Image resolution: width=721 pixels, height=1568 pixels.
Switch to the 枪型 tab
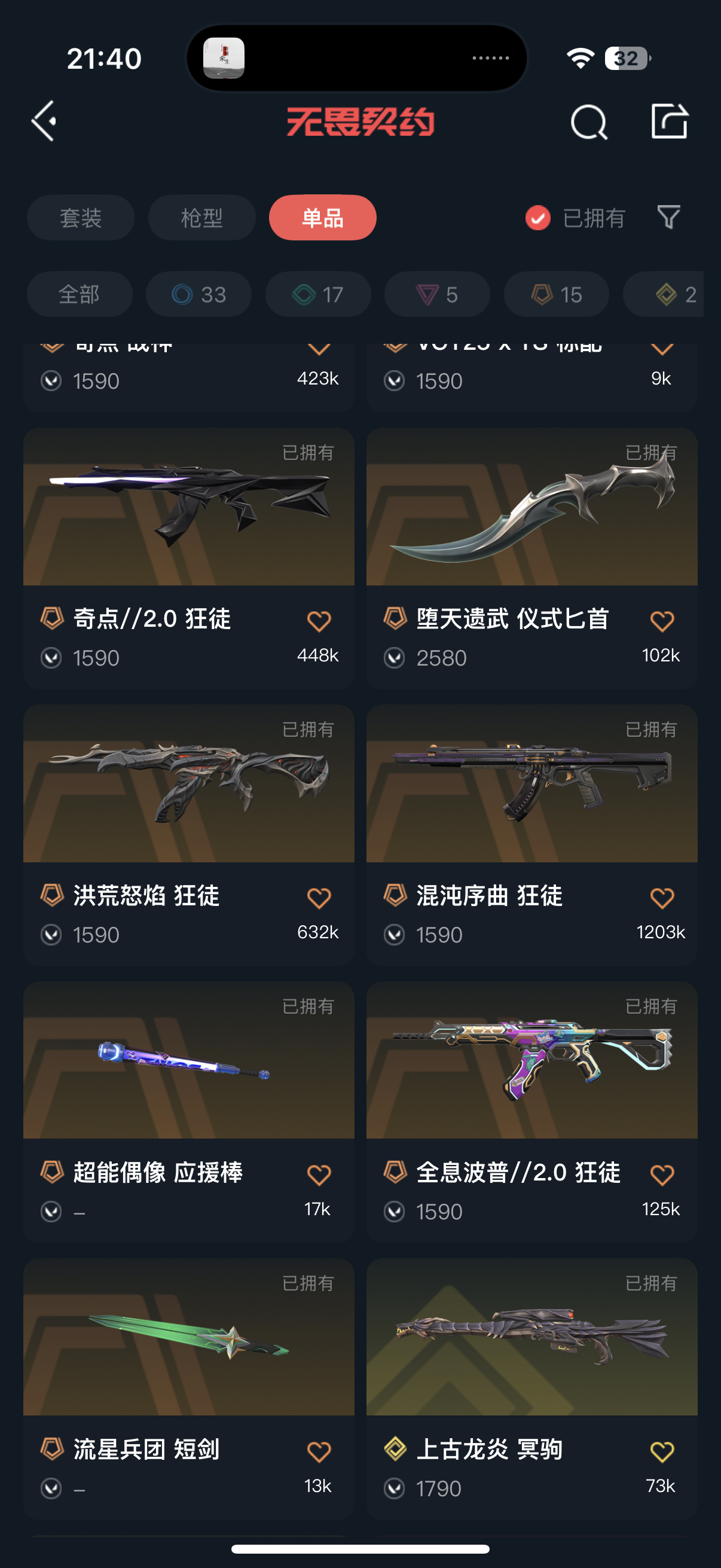[201, 217]
